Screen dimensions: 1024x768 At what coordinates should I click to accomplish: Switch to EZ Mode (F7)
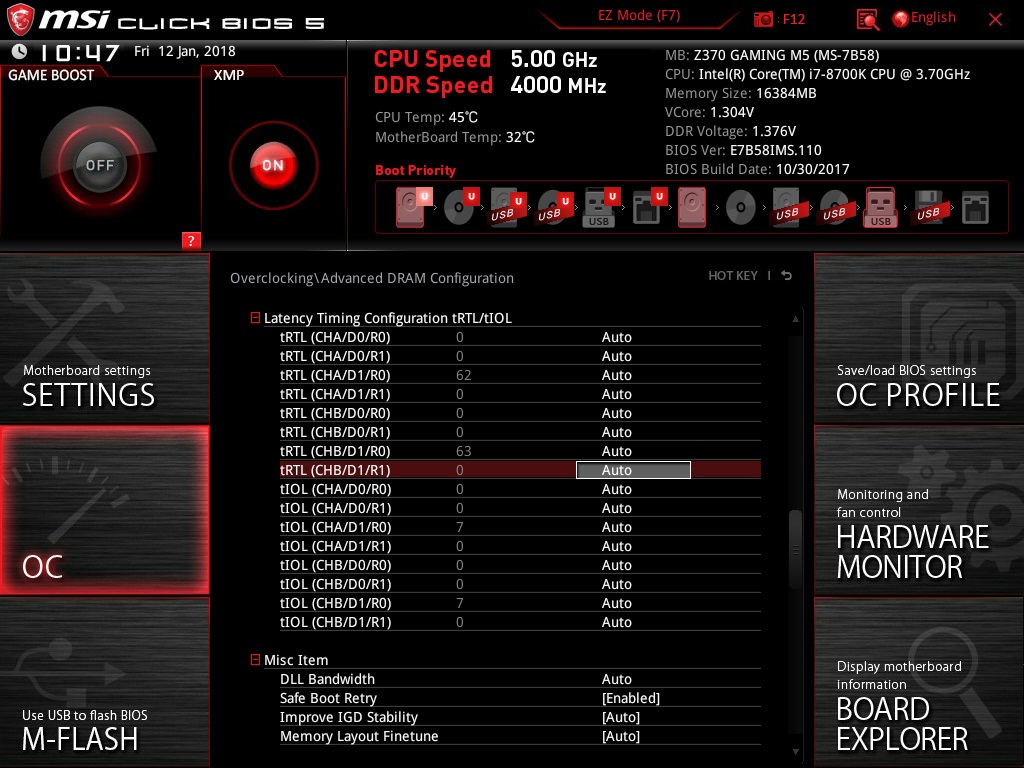click(639, 16)
